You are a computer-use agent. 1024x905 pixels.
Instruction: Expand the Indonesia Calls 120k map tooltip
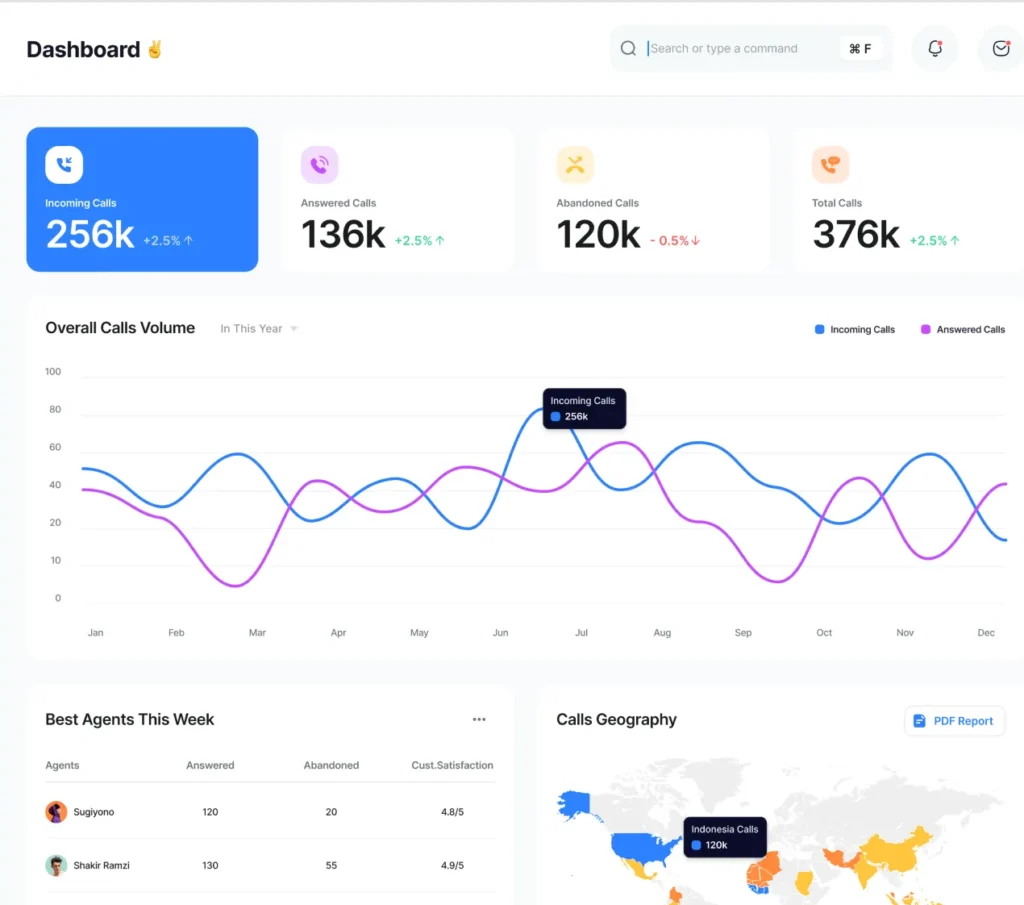724,836
